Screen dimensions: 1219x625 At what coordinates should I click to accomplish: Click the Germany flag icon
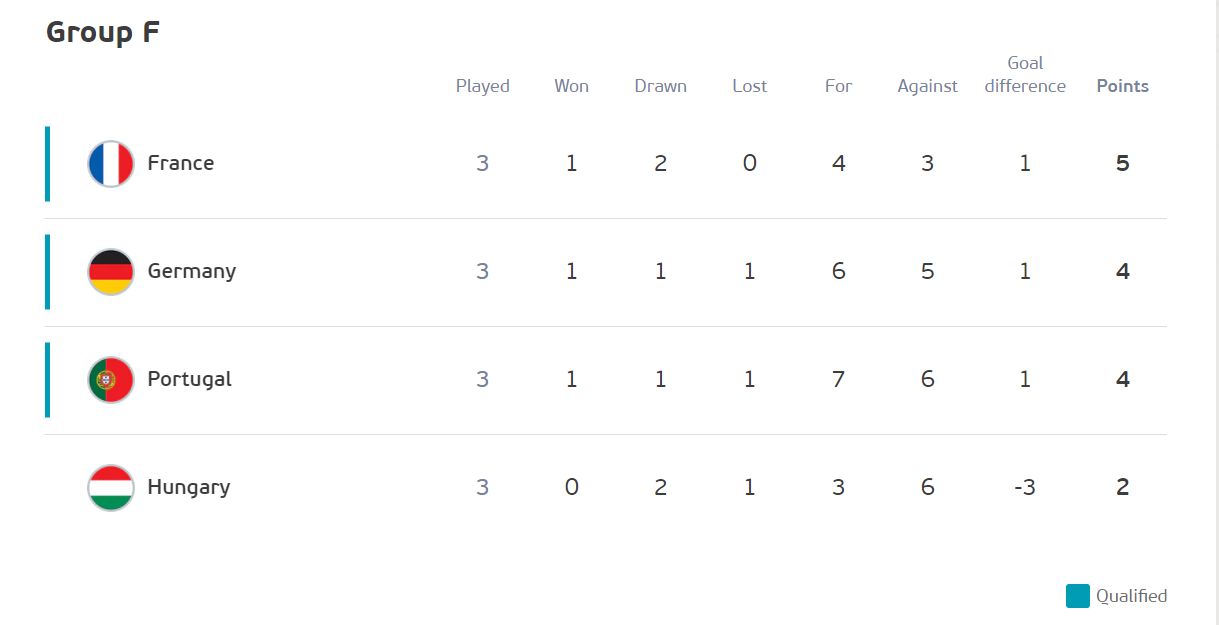click(x=111, y=272)
